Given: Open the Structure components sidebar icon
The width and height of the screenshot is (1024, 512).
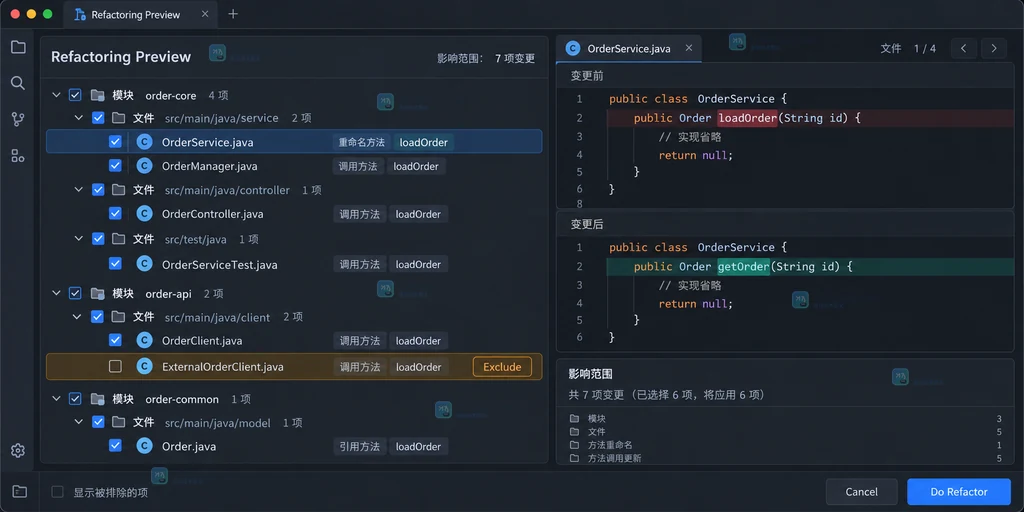Looking at the screenshot, I should tap(18, 155).
